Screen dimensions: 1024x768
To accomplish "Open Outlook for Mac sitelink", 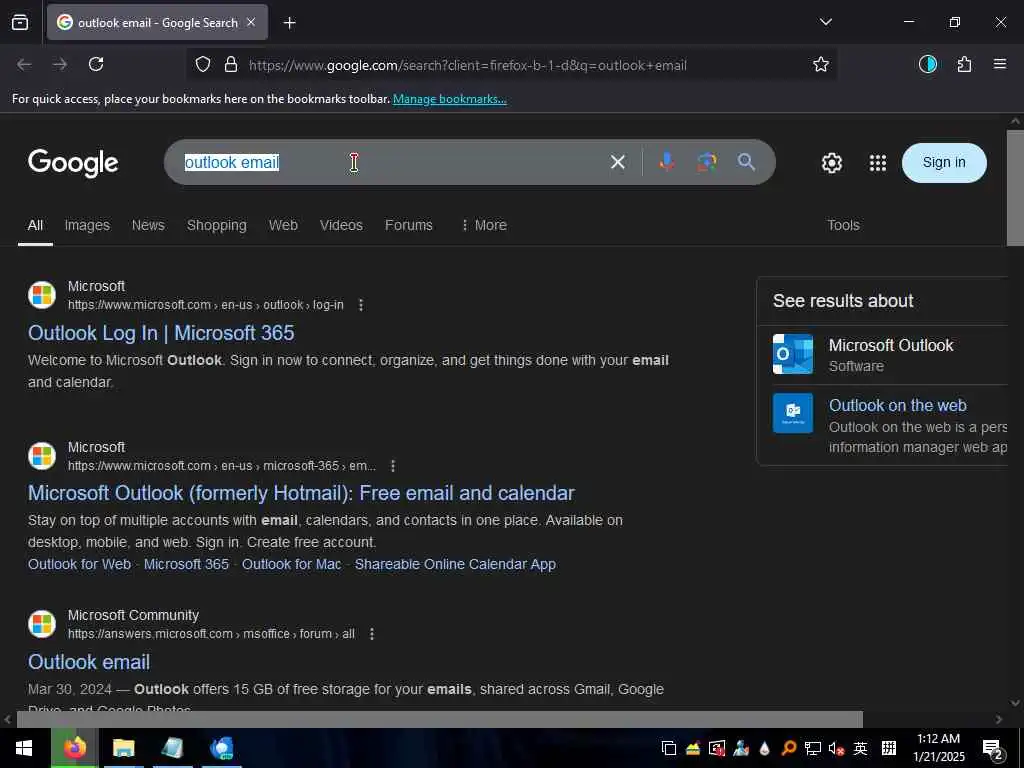I will coord(291,564).
